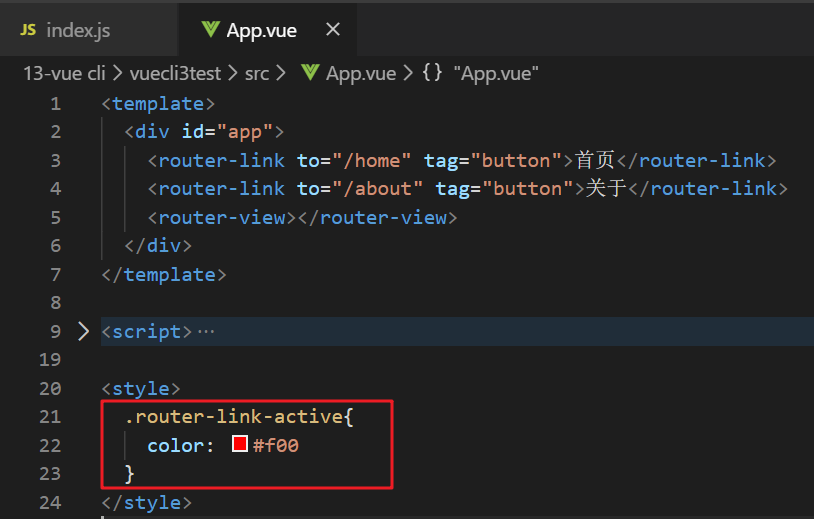The width and height of the screenshot is (814, 519).
Task: Select the App.vue editor tab
Action: click(261, 30)
